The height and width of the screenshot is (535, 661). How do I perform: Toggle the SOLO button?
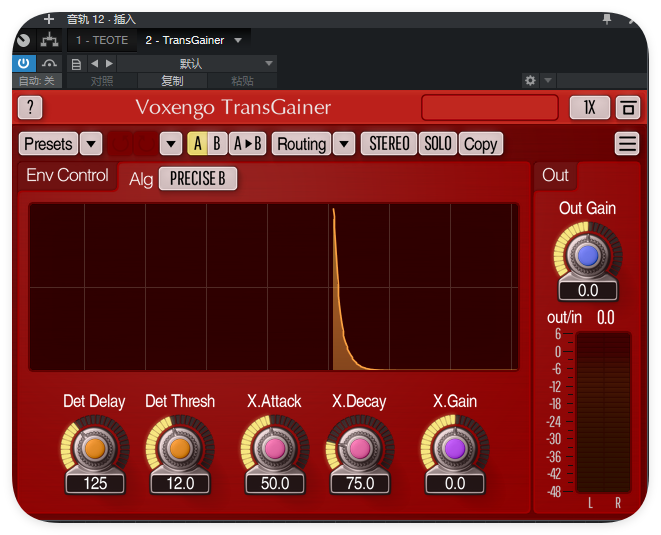tap(438, 144)
